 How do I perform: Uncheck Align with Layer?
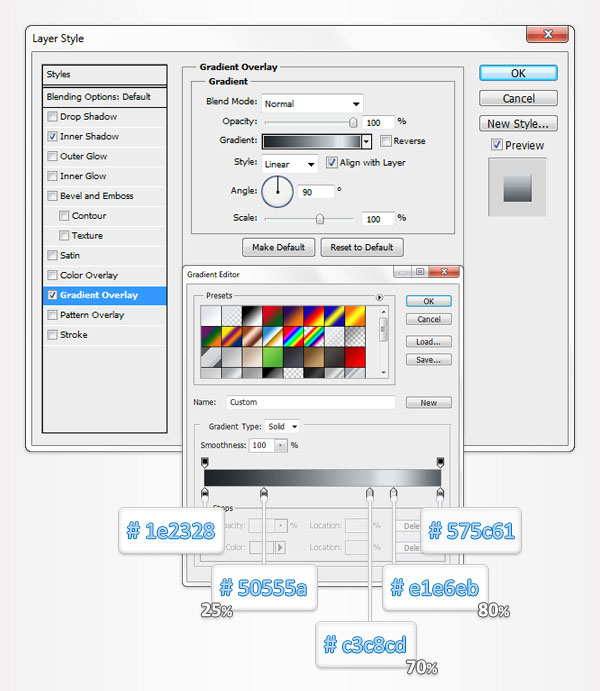coord(332,163)
